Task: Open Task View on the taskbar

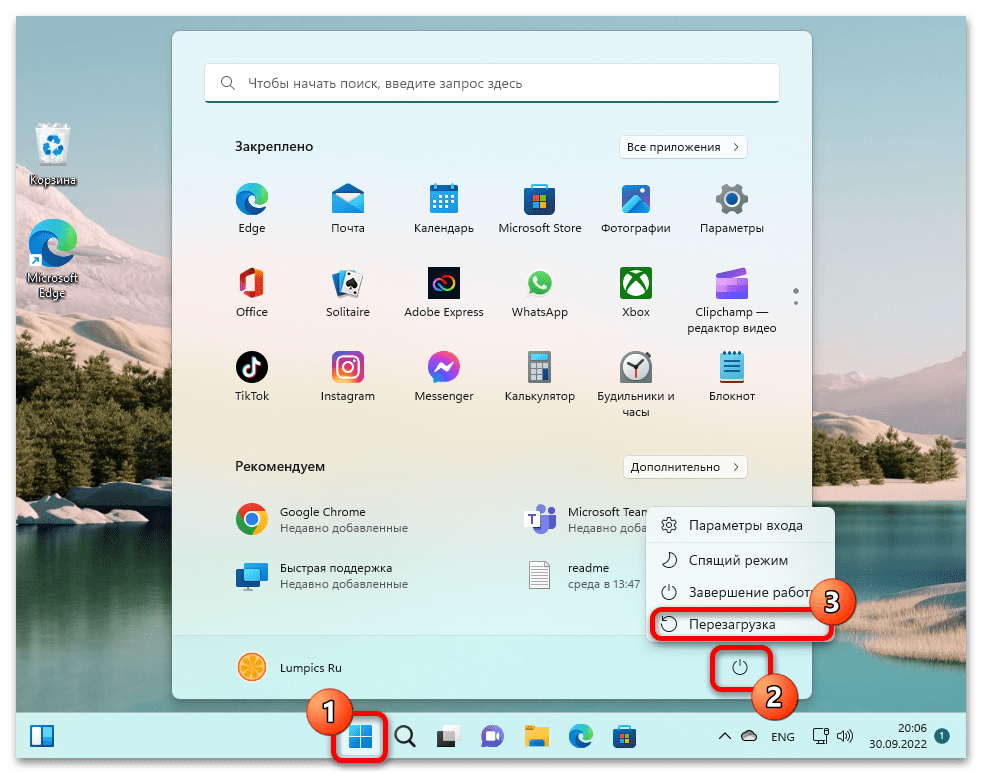Action: (x=448, y=736)
